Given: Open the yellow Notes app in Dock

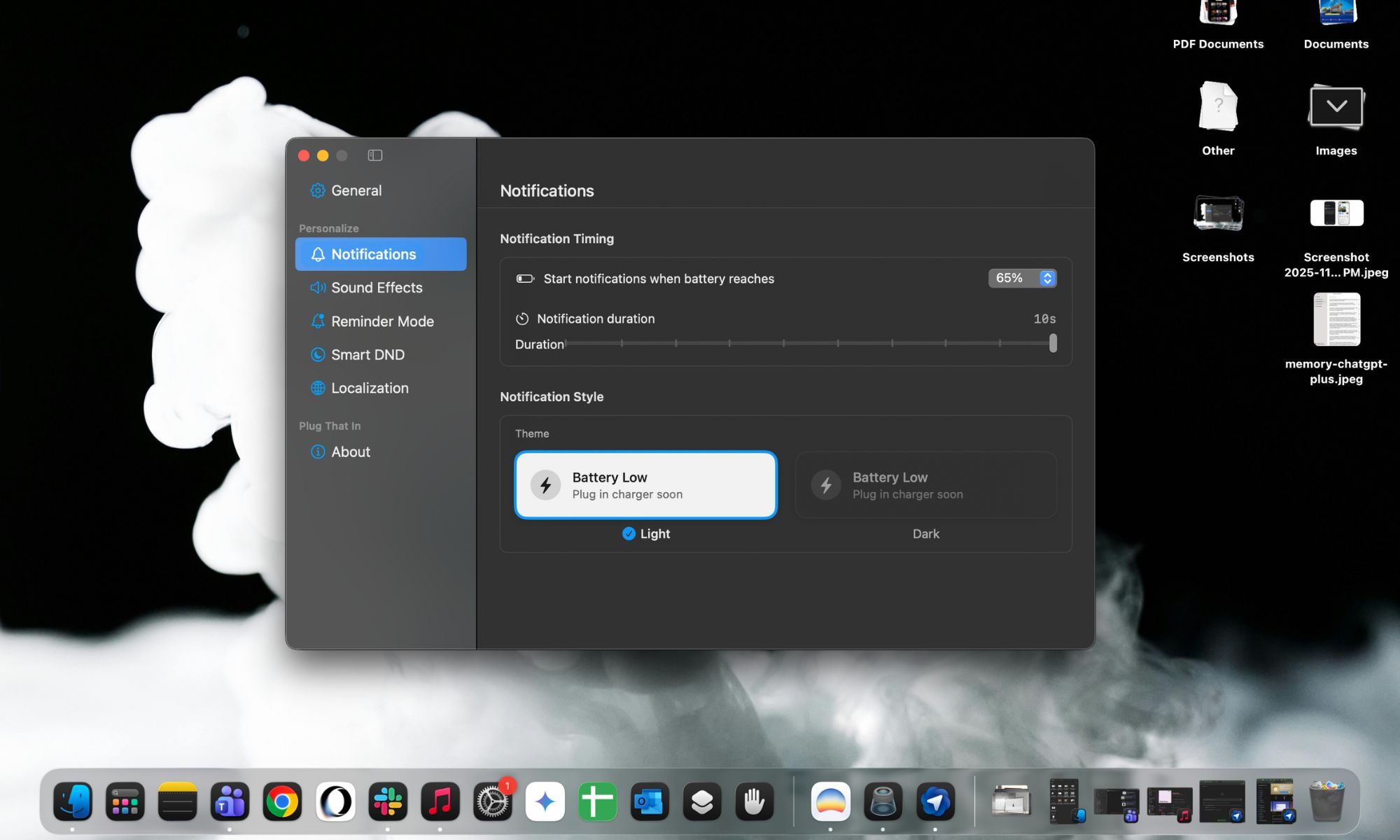Looking at the screenshot, I should click(x=177, y=801).
